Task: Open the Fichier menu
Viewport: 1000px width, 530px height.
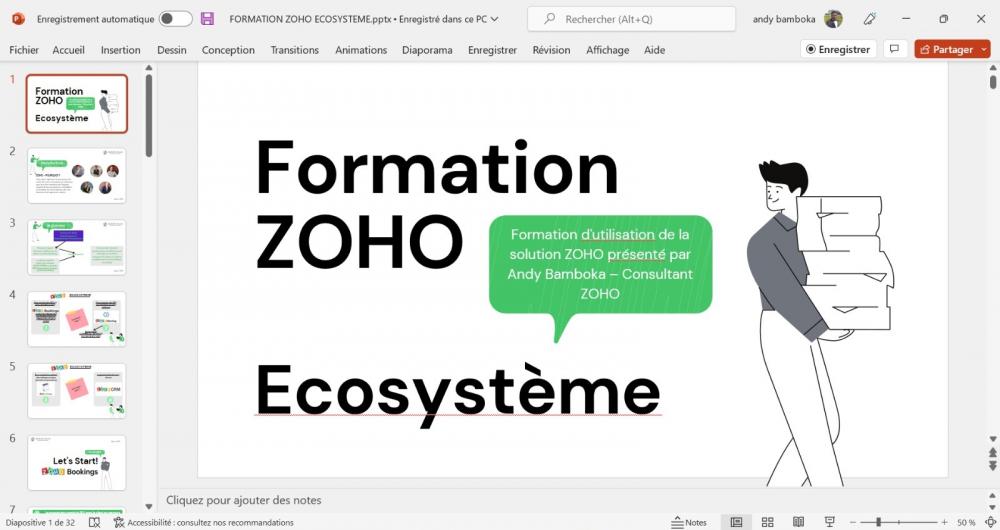Action: [24, 50]
